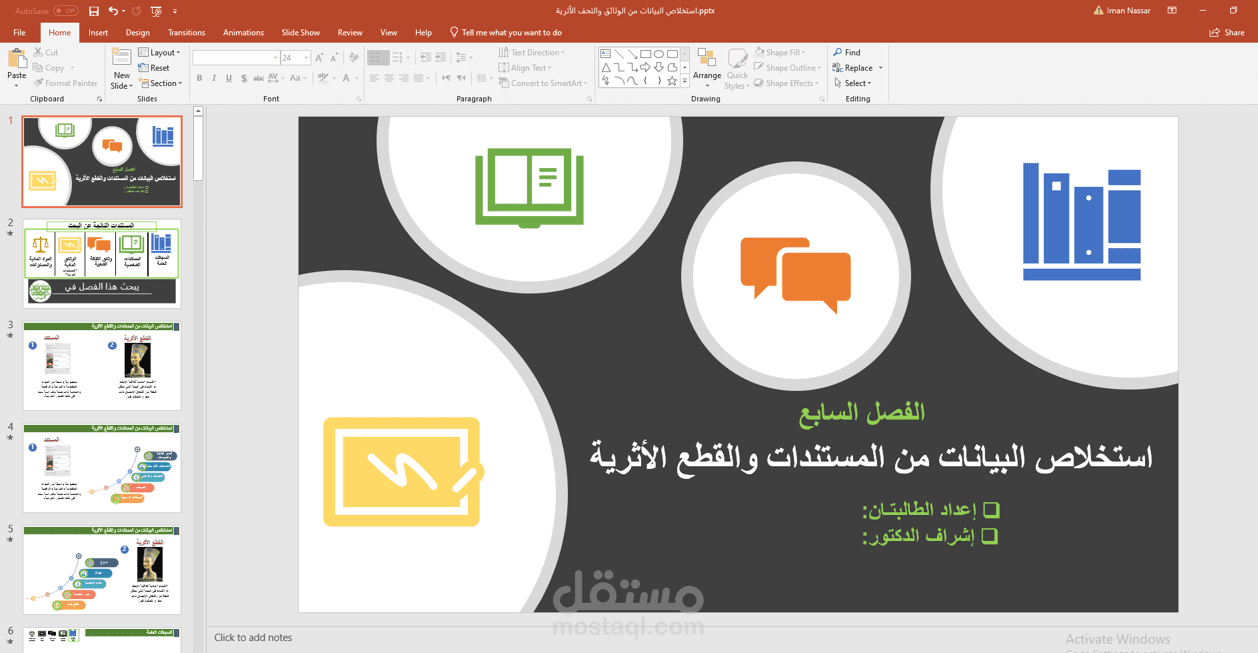Viewport: 1258px width, 653px height.
Task: Click 'Click to add notes' area
Action: 253,637
